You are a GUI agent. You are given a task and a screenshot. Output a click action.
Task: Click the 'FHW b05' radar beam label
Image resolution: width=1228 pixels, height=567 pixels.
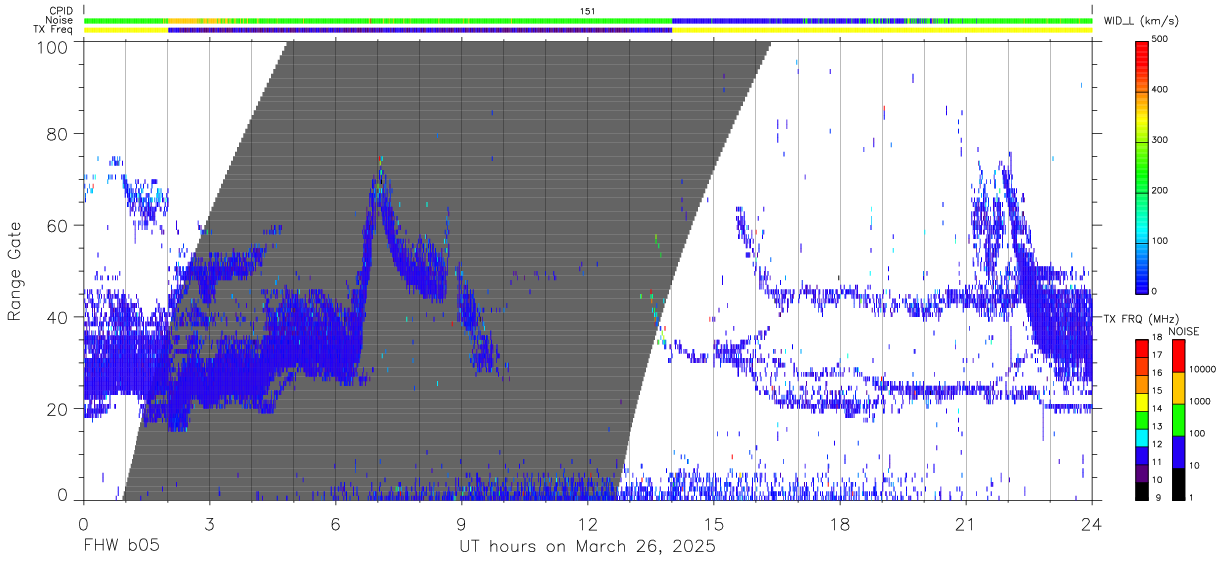(x=121, y=547)
